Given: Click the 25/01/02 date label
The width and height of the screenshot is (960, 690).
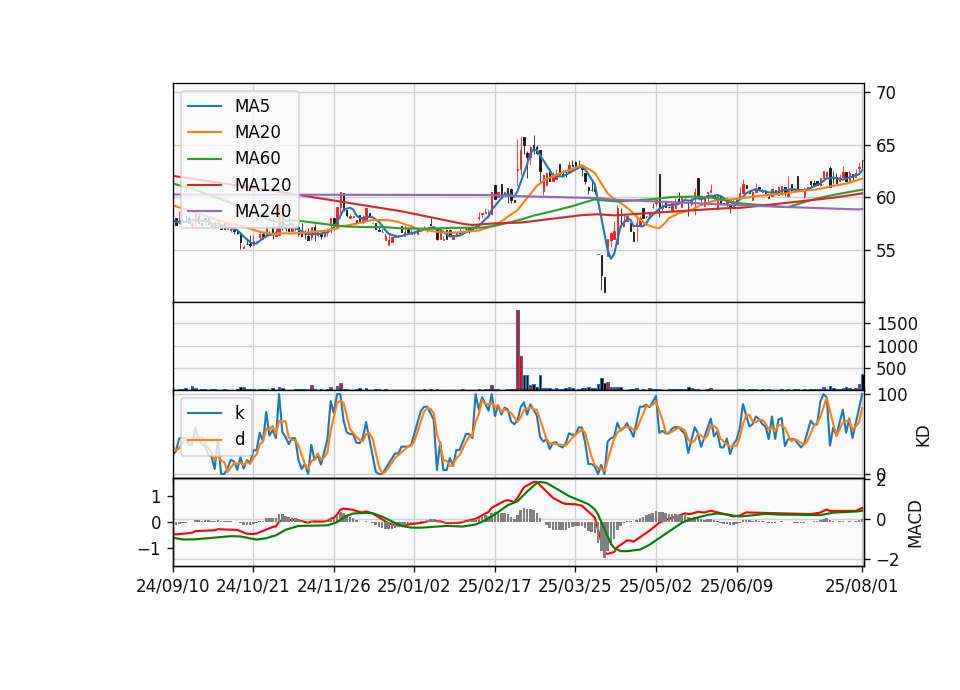Looking at the screenshot, I should point(414,586).
